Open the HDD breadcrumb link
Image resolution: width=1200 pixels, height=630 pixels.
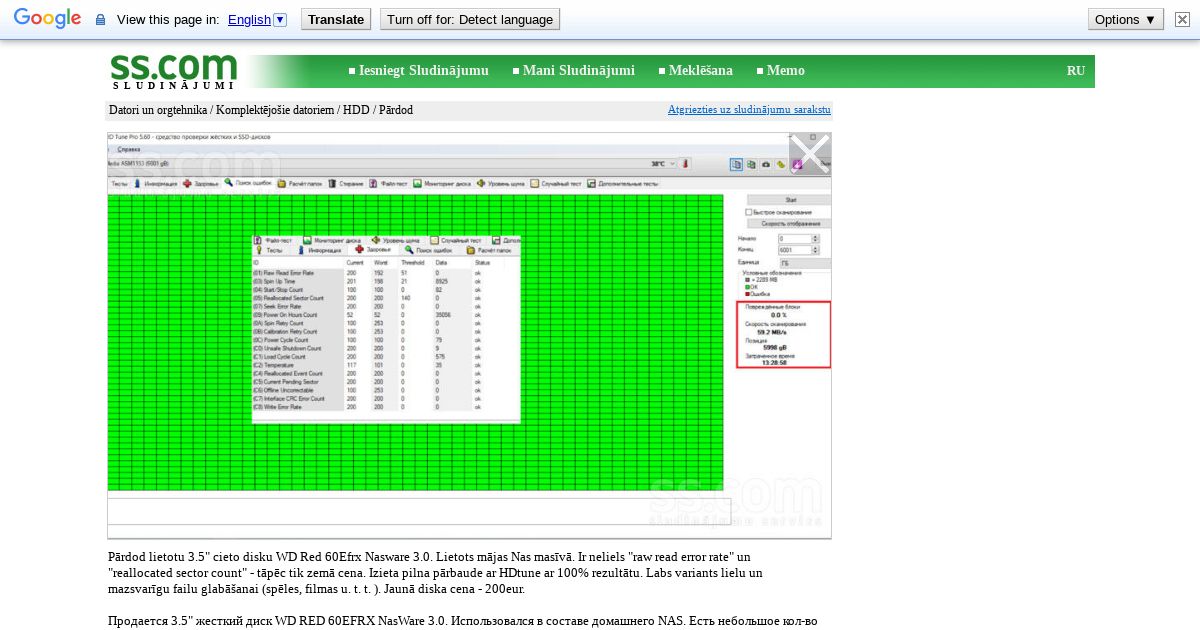356,110
